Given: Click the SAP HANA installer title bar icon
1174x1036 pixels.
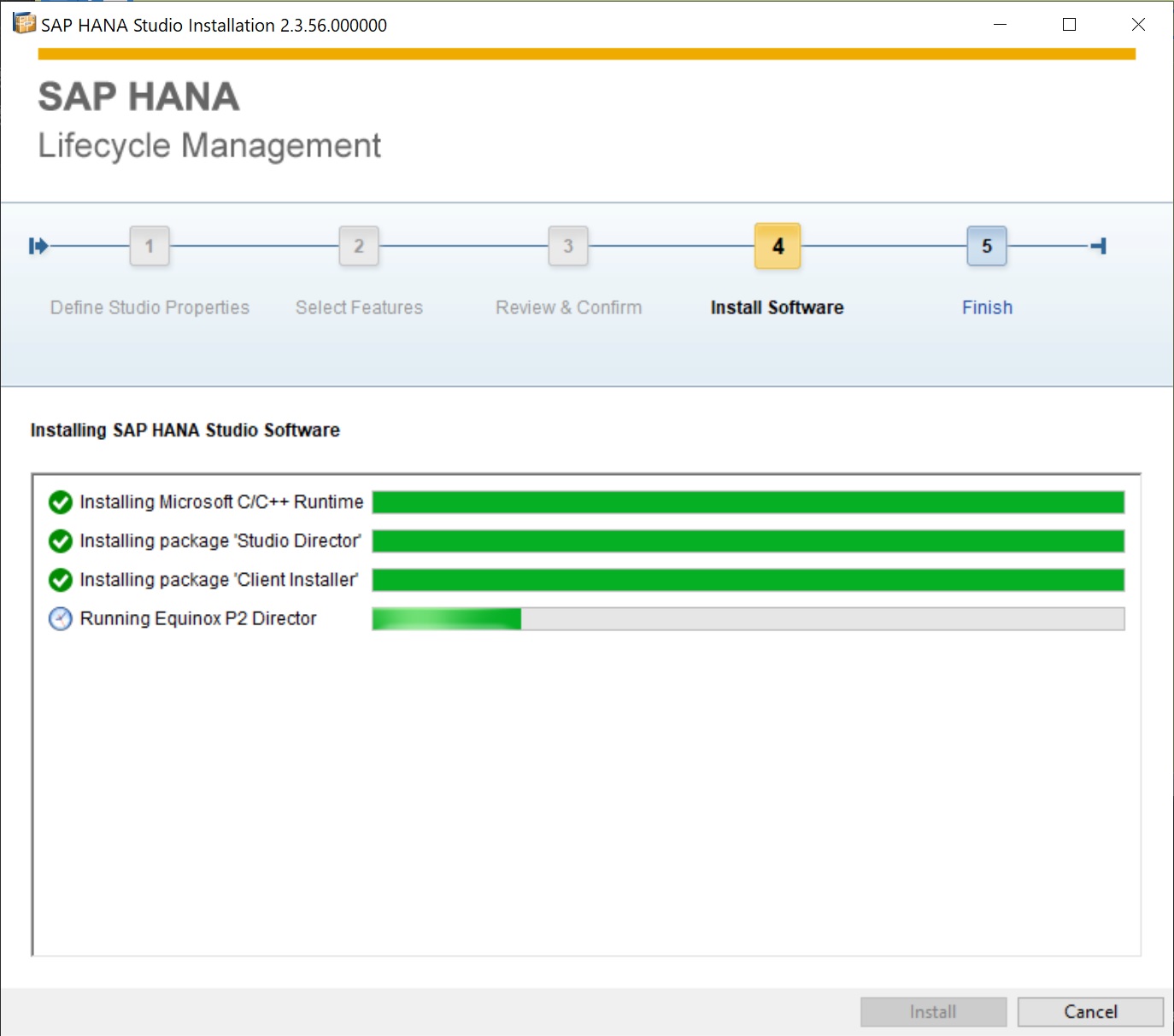Looking at the screenshot, I should tap(24, 24).
